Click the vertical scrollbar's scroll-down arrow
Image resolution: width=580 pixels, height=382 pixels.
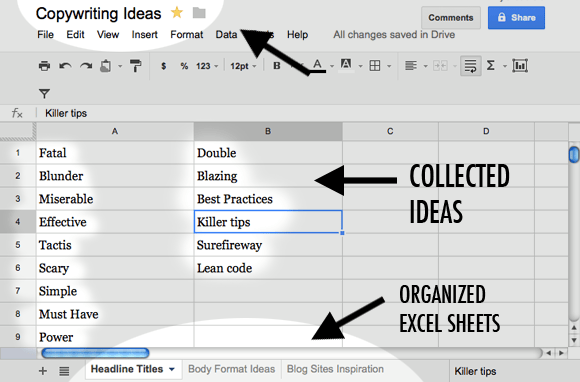pos(574,340)
